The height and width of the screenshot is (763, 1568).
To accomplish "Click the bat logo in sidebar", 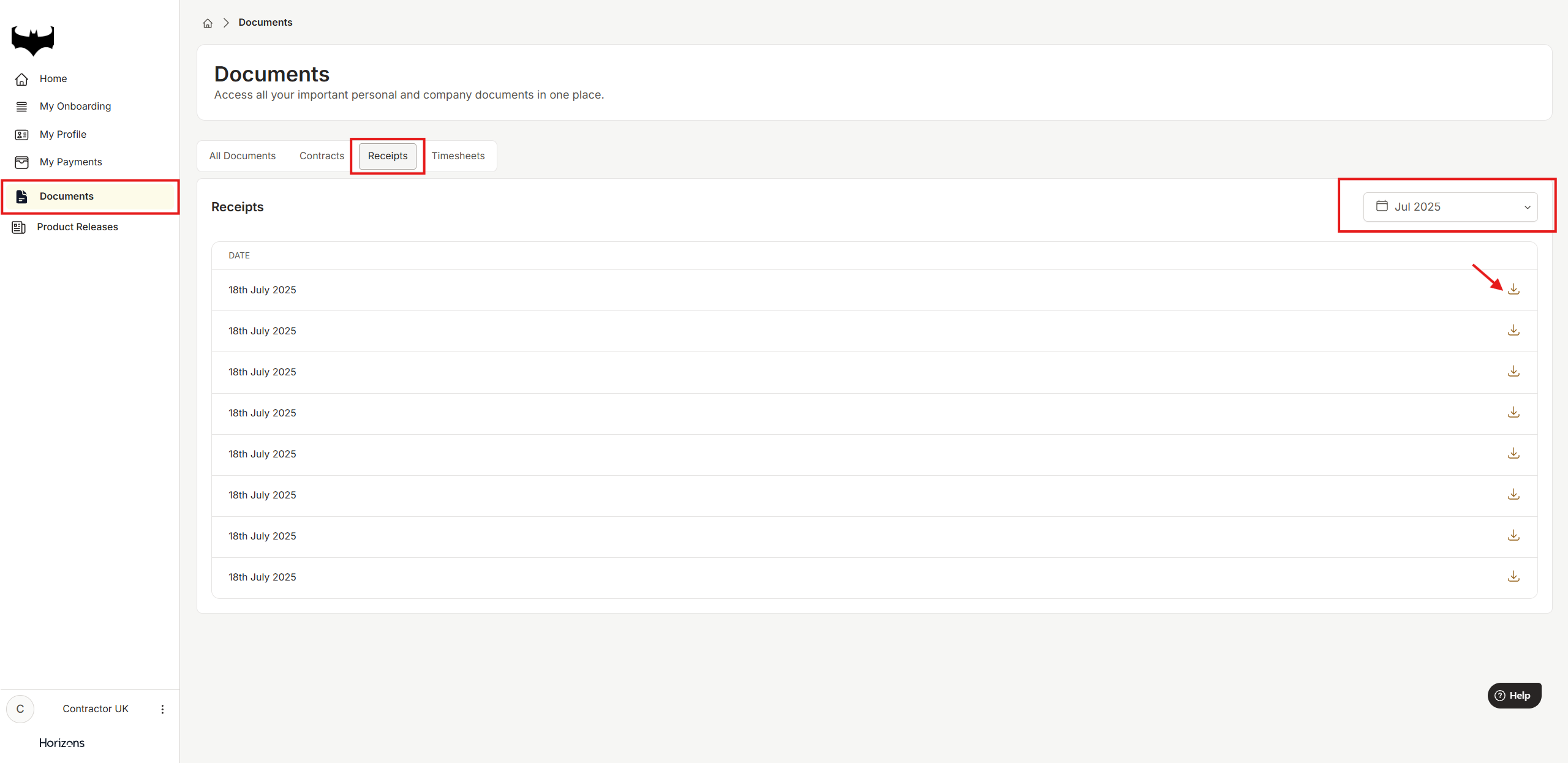I will 33,40.
